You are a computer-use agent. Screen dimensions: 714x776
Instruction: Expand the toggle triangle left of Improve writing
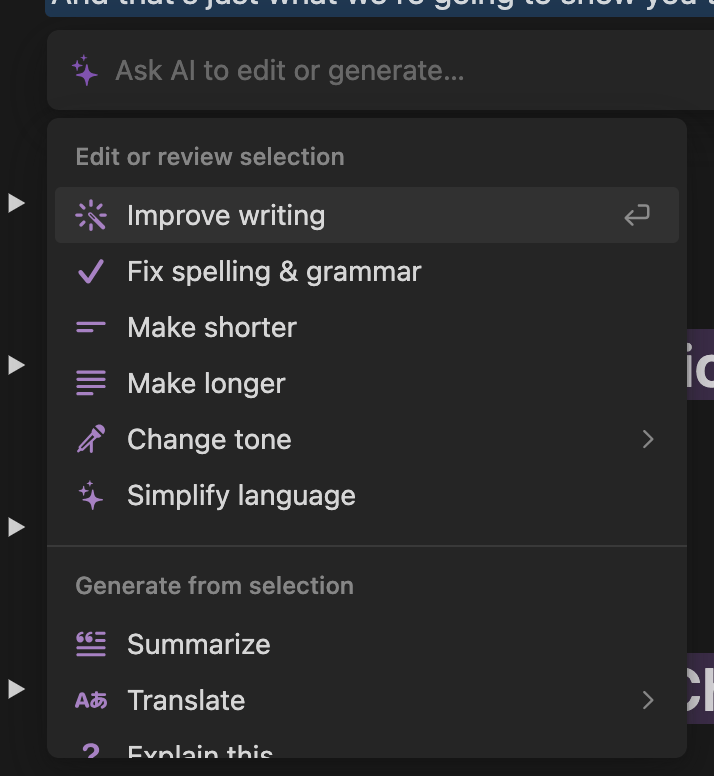click(x=16, y=203)
